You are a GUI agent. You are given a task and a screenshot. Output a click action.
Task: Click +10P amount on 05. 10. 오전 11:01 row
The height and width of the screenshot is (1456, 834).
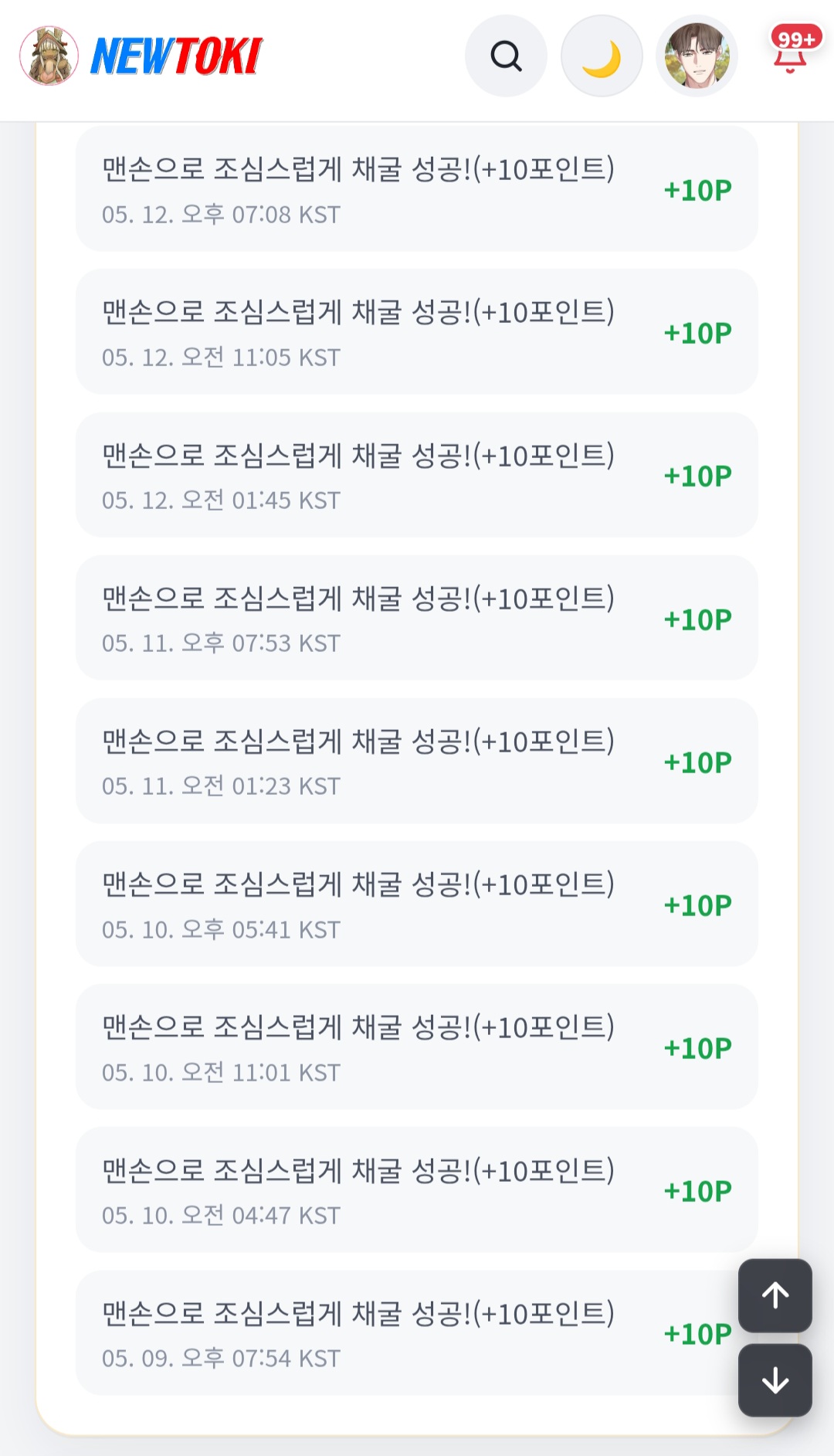click(697, 1048)
